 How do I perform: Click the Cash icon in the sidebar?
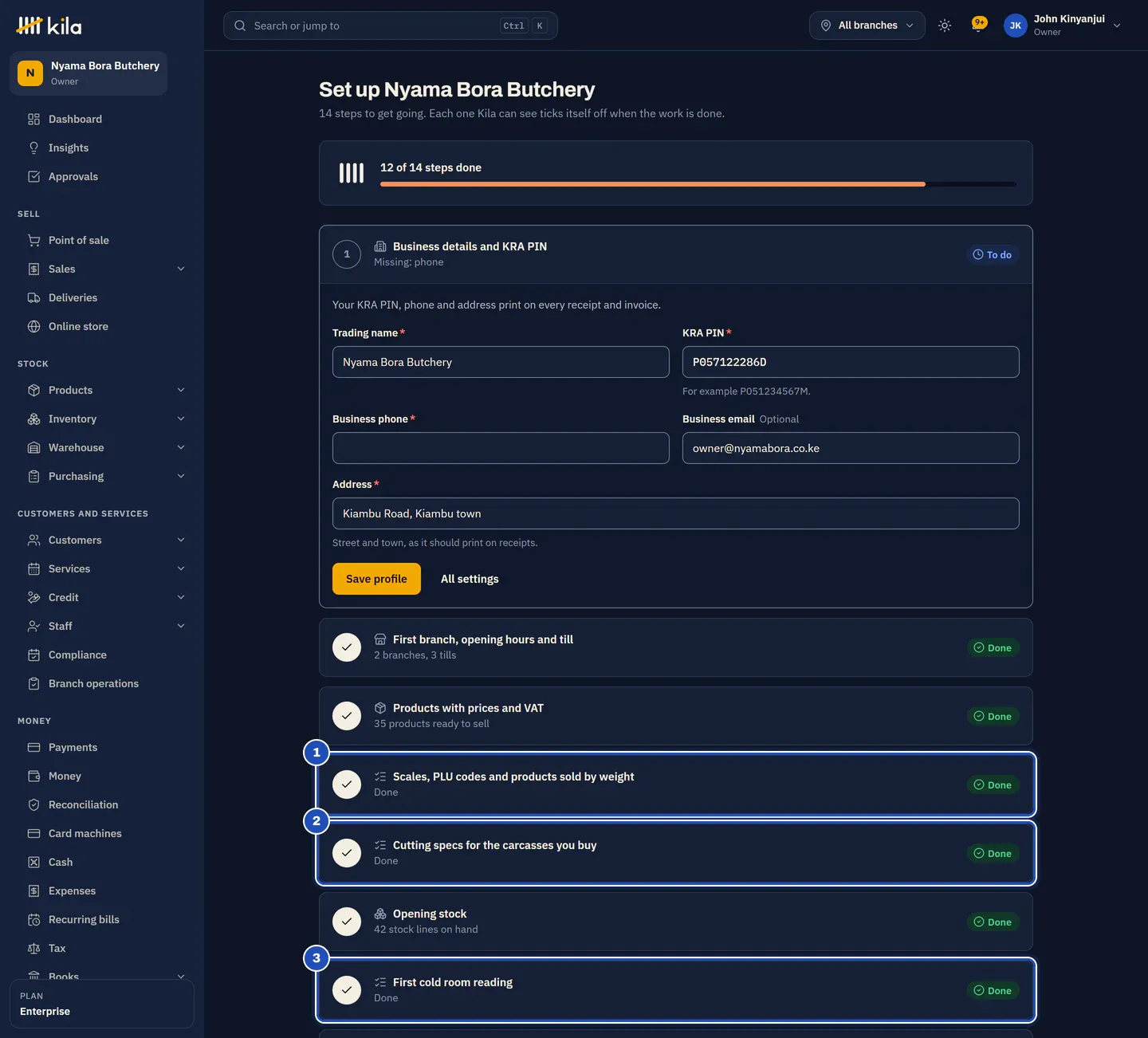[x=33, y=863]
